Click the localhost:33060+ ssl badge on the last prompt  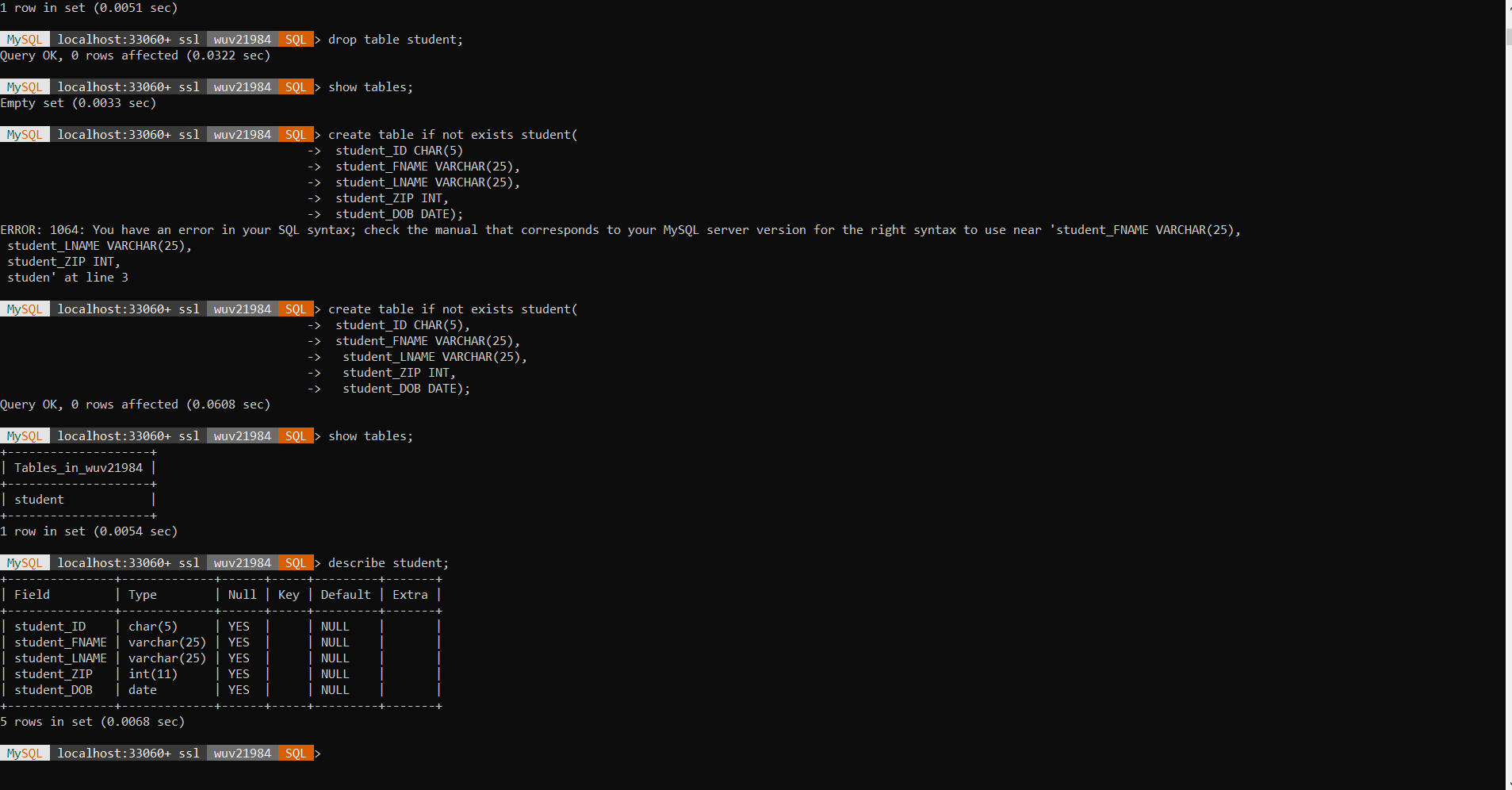coord(128,754)
